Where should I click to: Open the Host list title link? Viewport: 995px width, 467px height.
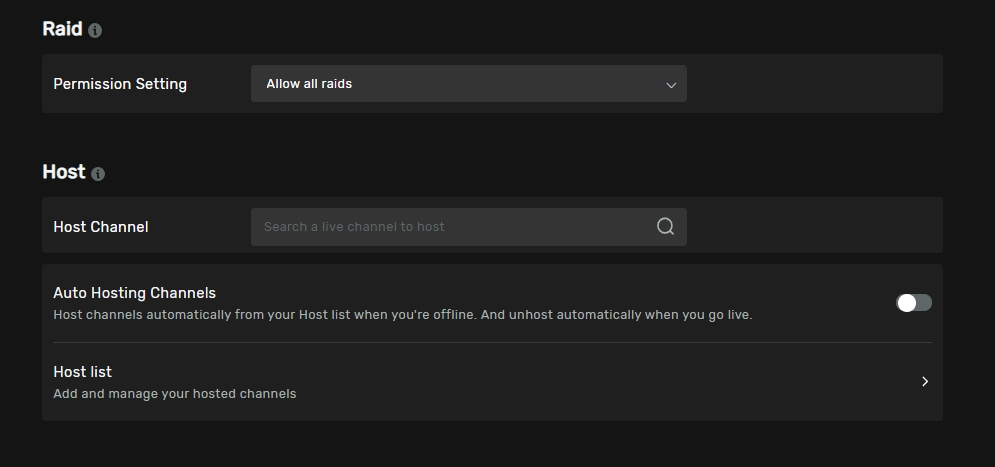click(82, 372)
